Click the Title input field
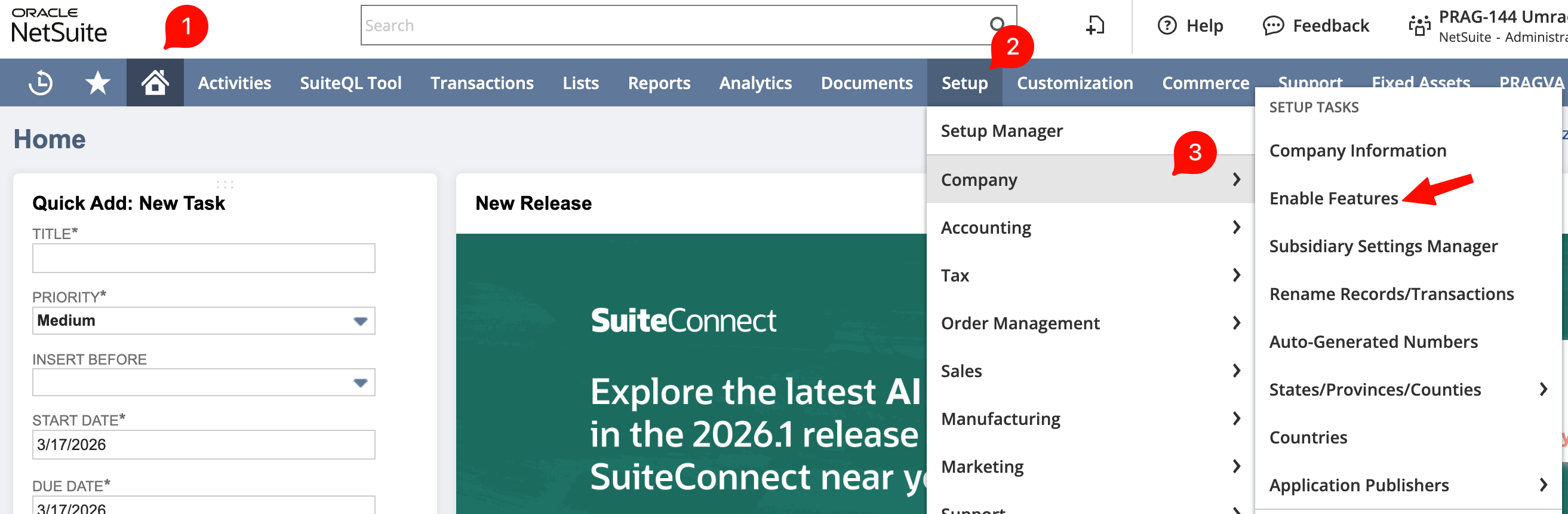This screenshot has height=514, width=1568. click(x=203, y=258)
